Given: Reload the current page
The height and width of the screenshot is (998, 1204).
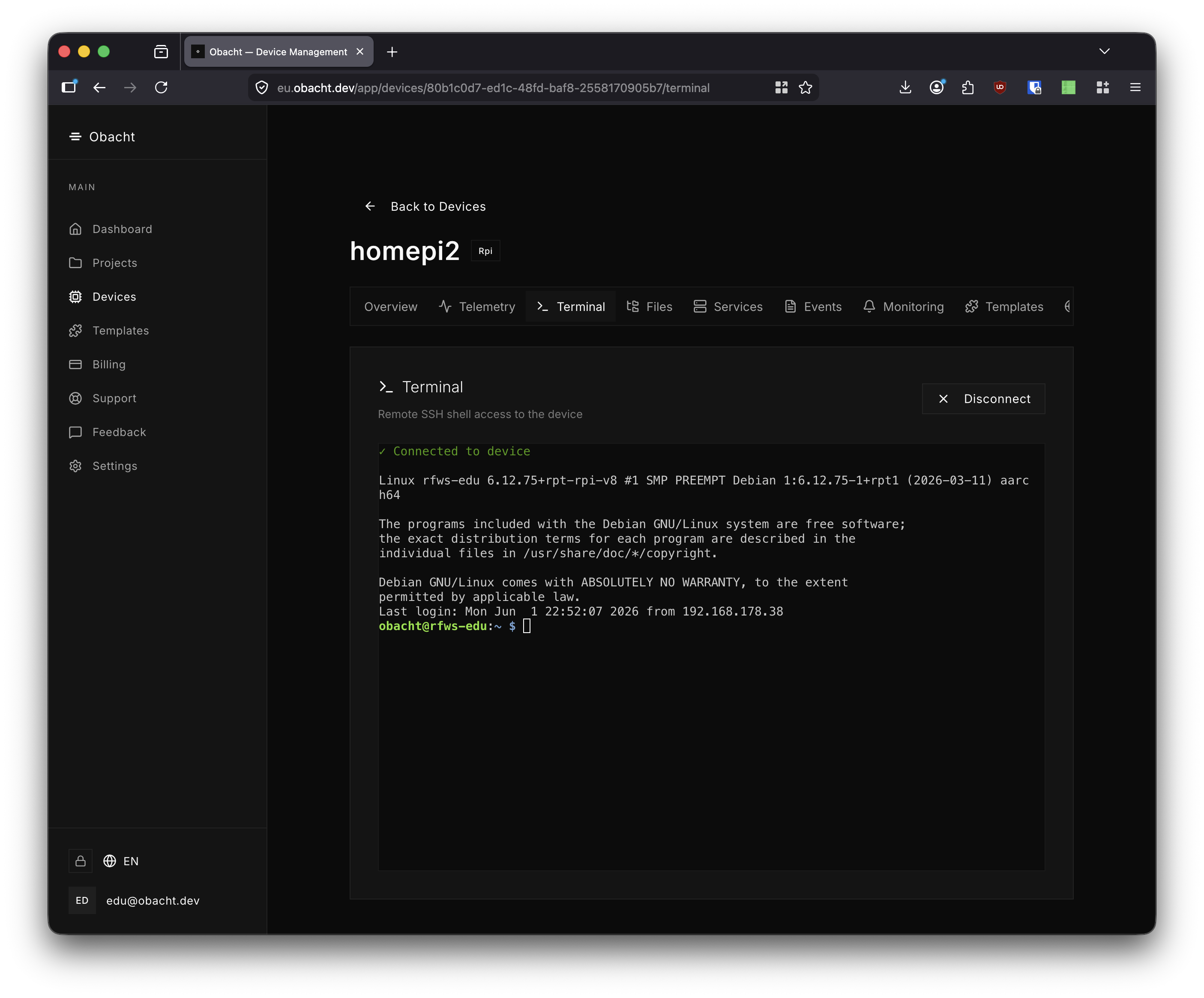Looking at the screenshot, I should point(161,87).
